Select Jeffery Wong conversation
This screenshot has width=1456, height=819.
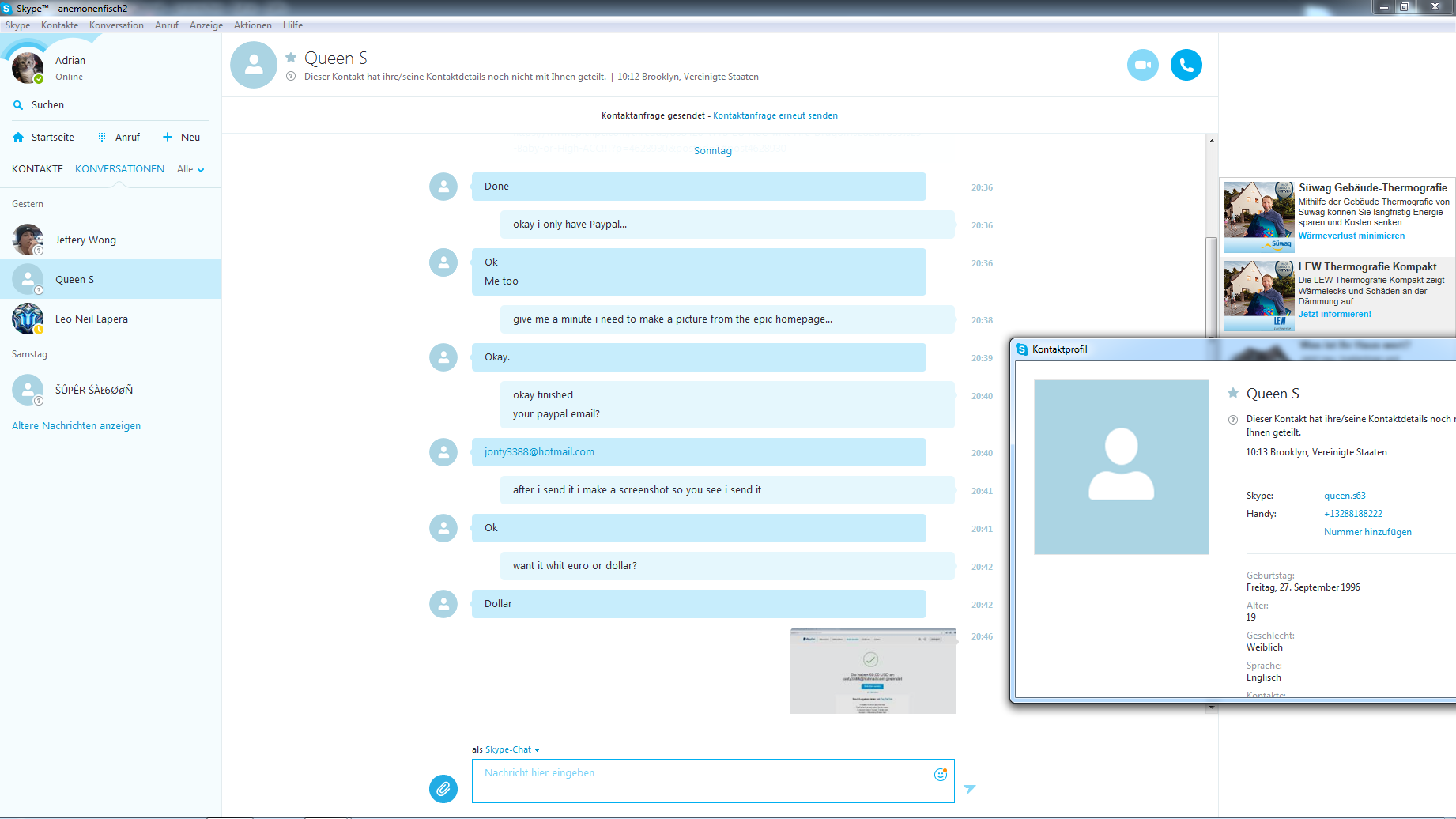click(x=111, y=240)
